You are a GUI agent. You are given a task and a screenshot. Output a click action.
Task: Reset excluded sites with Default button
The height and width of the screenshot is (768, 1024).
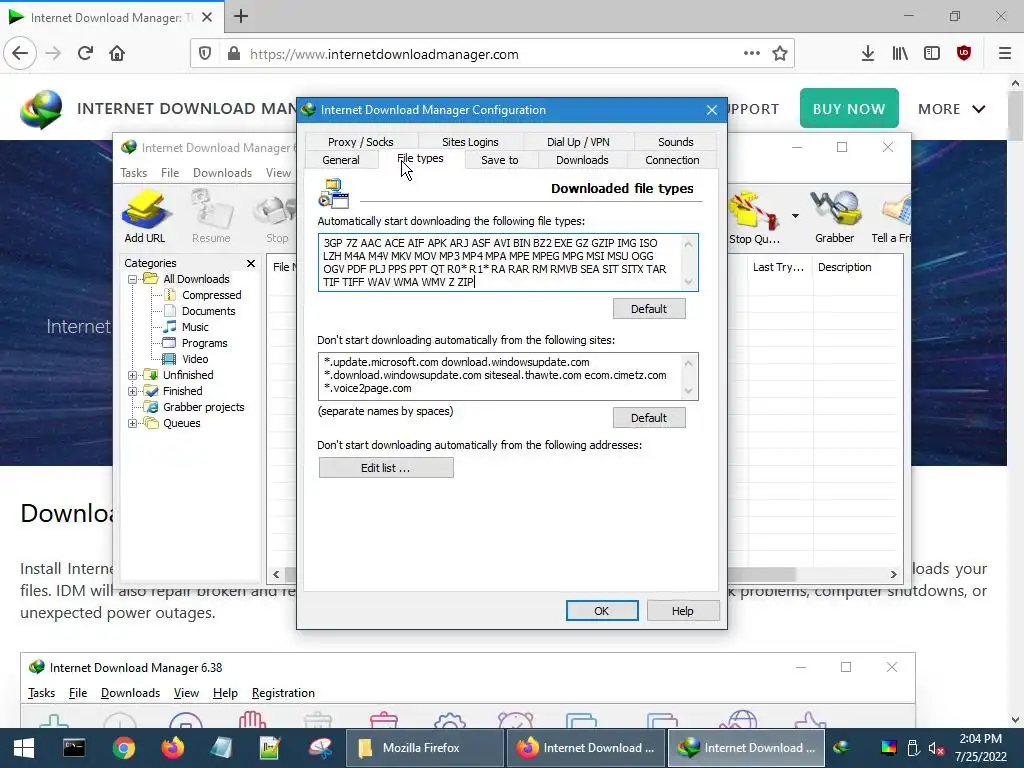click(x=649, y=418)
